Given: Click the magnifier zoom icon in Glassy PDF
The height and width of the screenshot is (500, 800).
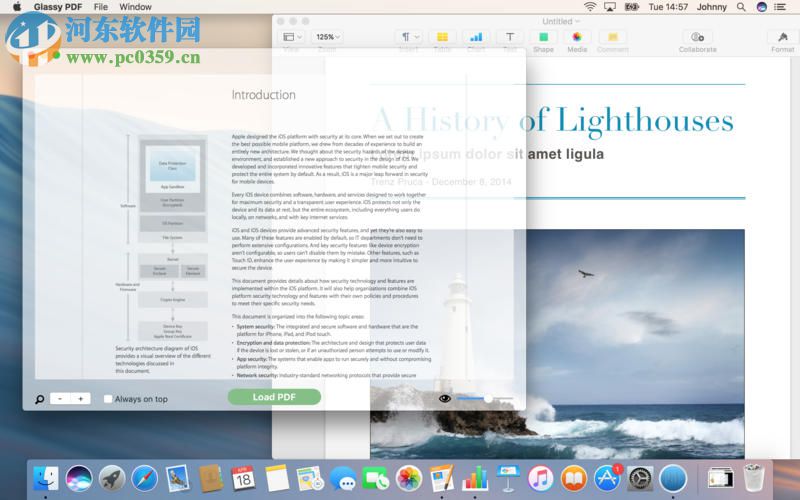Looking at the screenshot, I should coord(39,399).
